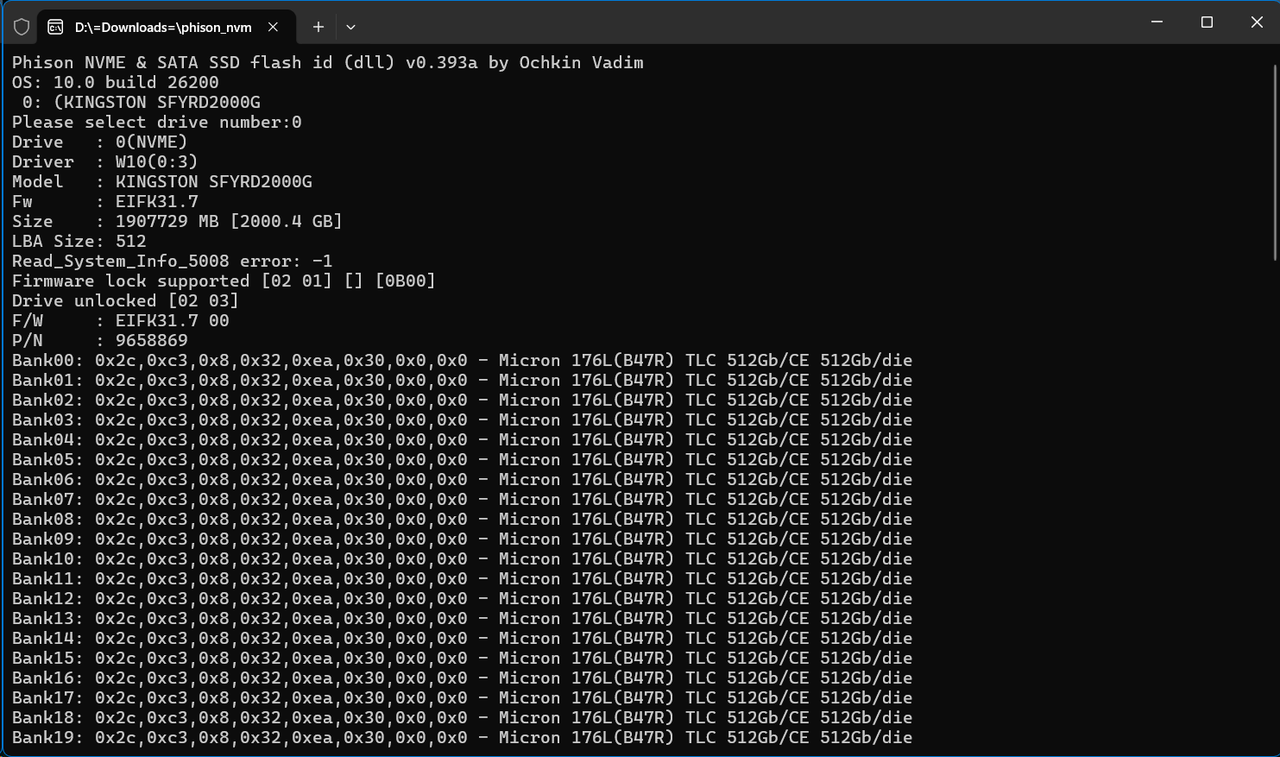Click the terminal icon on the phison_nvm tab

[56, 26]
